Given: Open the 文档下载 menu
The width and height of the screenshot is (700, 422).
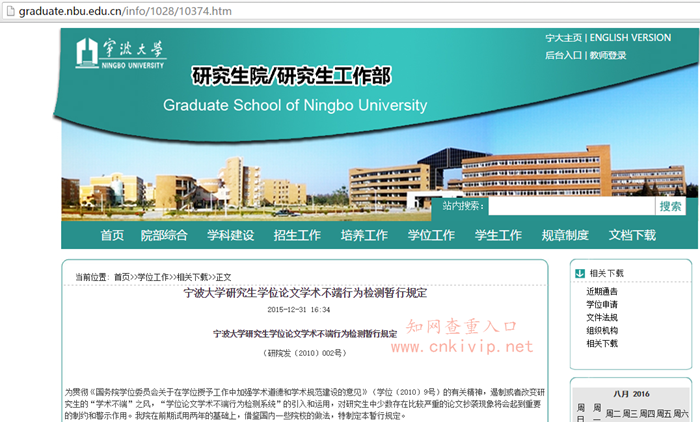Looking at the screenshot, I should tap(632, 235).
